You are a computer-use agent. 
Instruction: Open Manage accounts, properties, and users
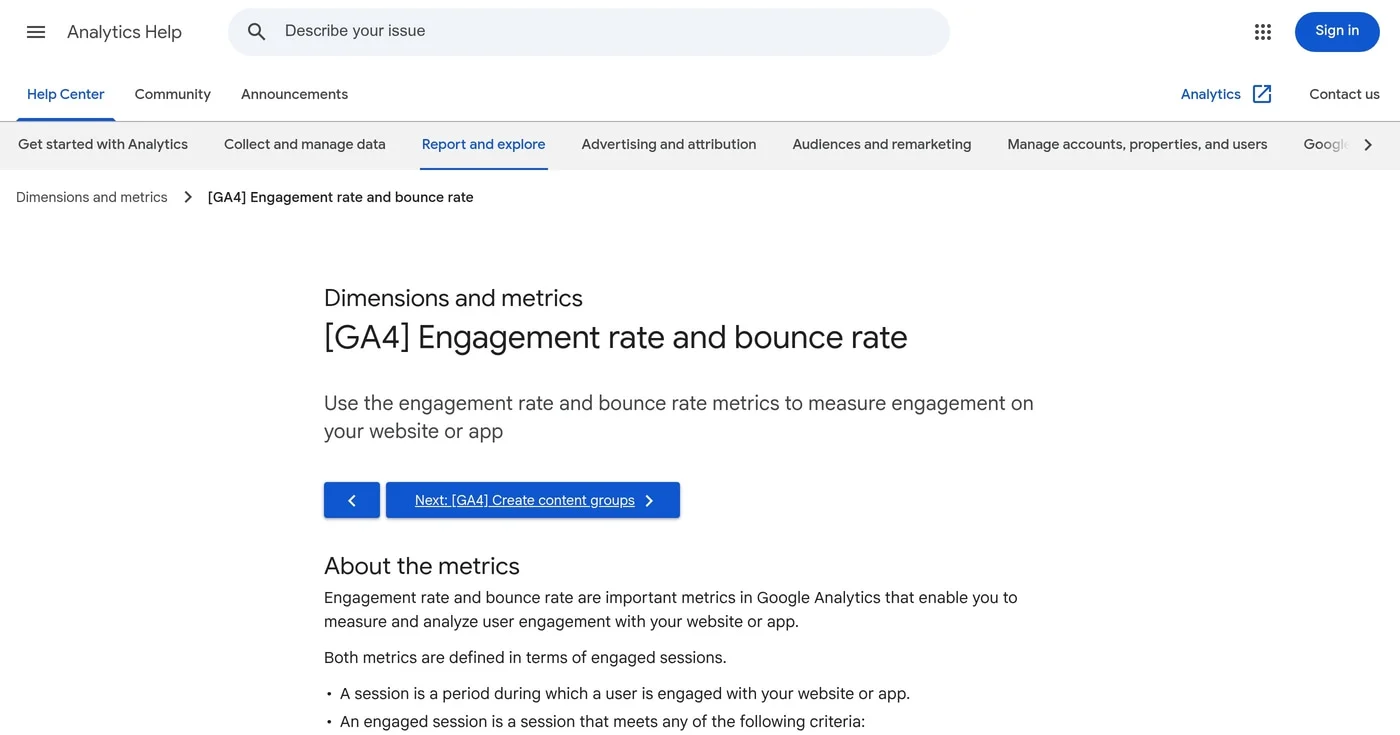pos(1137,144)
